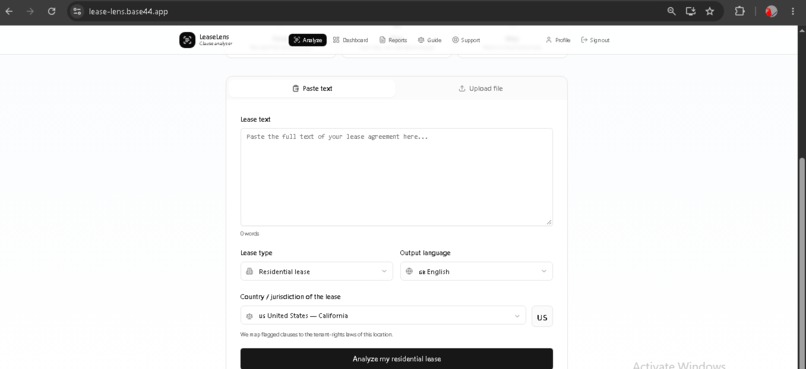Click the US country code badge

(x=542, y=317)
